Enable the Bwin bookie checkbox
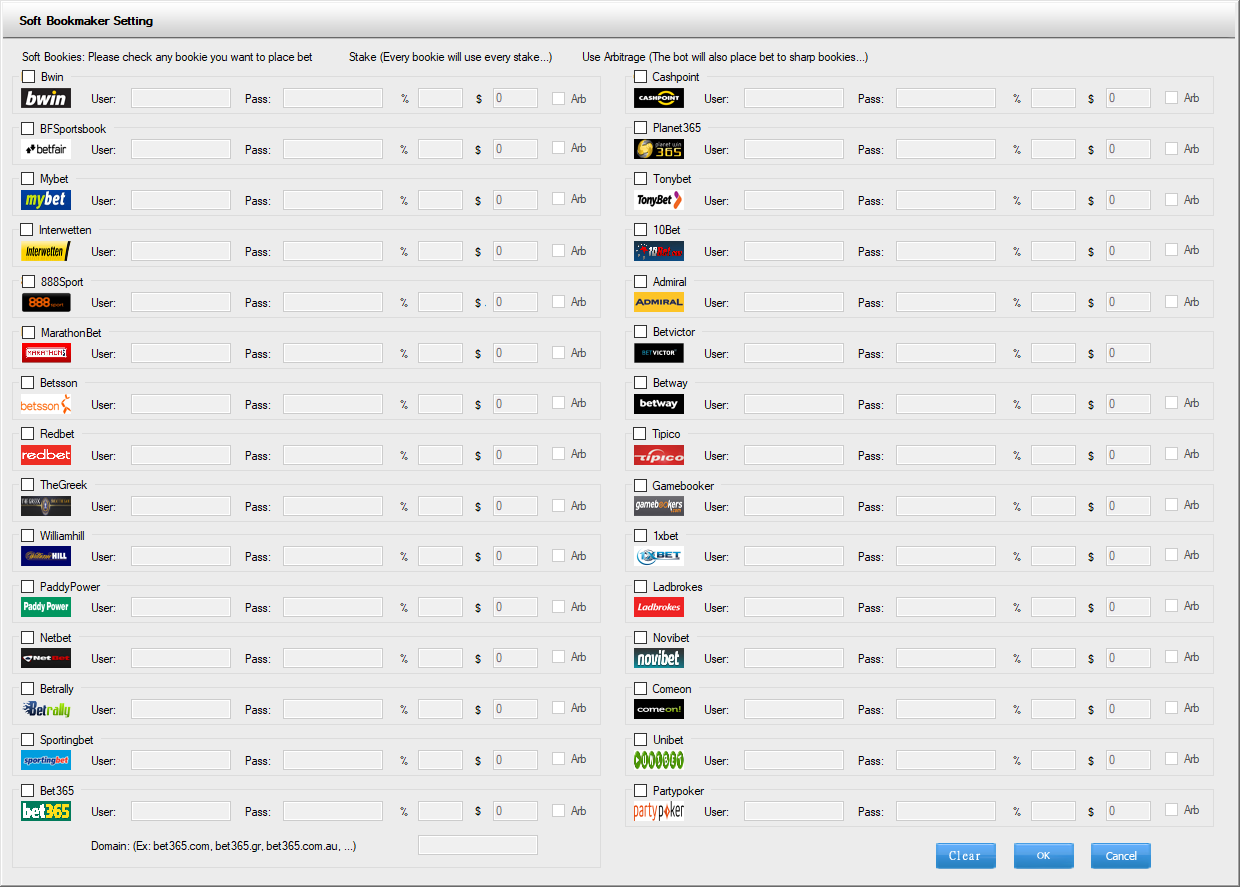The height and width of the screenshot is (887, 1240). (28, 77)
